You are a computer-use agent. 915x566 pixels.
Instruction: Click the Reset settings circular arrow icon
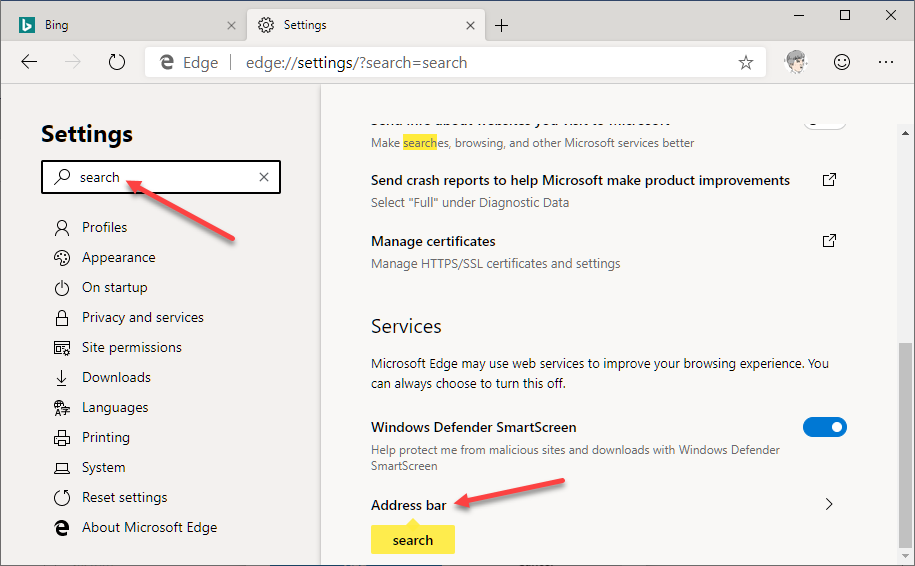pos(62,498)
